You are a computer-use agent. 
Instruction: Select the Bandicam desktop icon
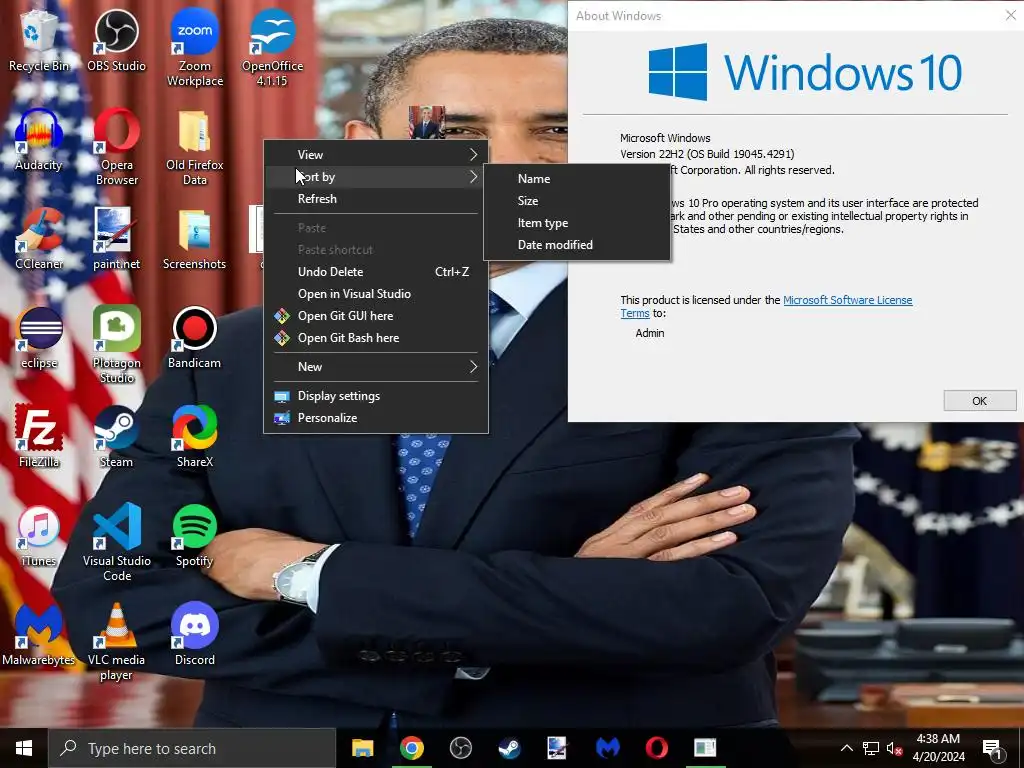point(195,338)
